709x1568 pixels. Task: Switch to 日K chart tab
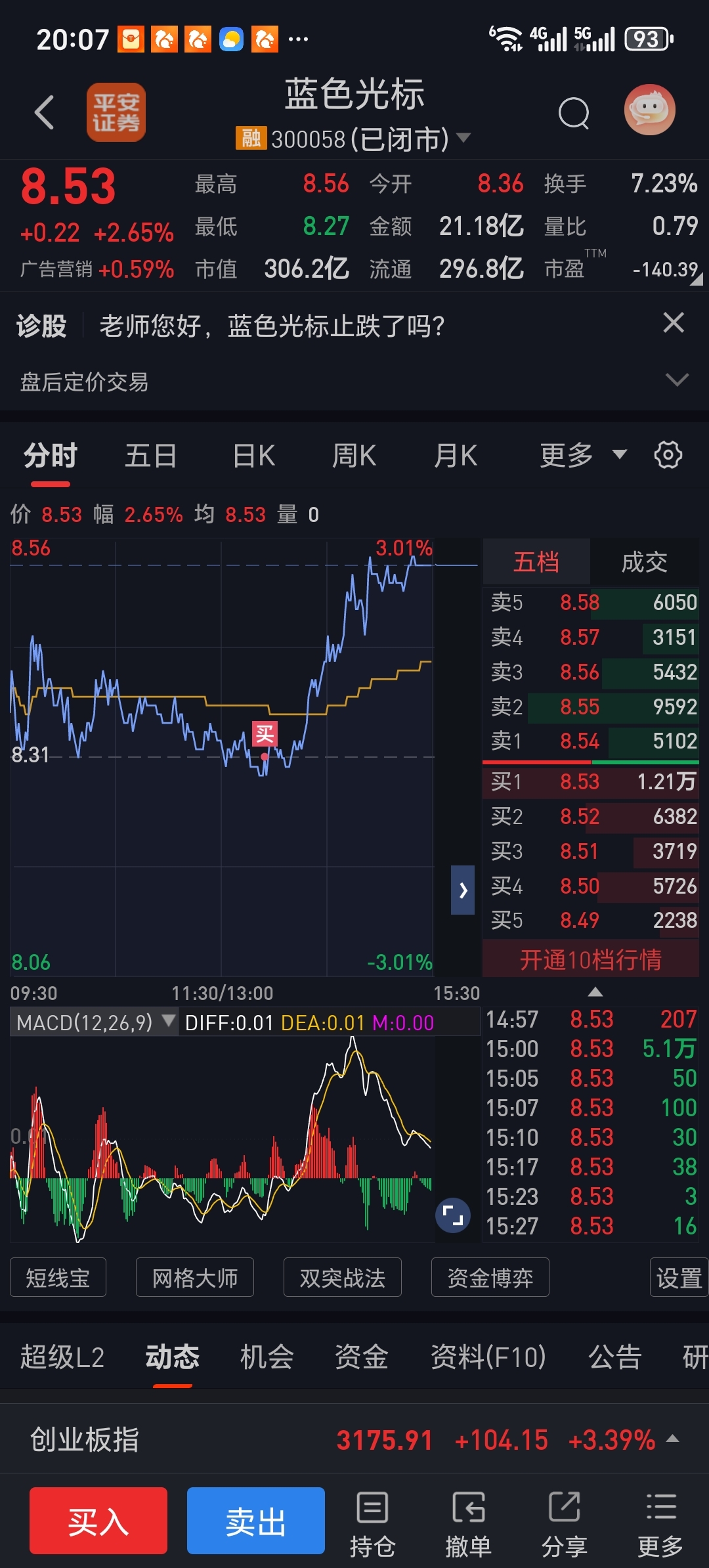pyautogui.click(x=254, y=455)
